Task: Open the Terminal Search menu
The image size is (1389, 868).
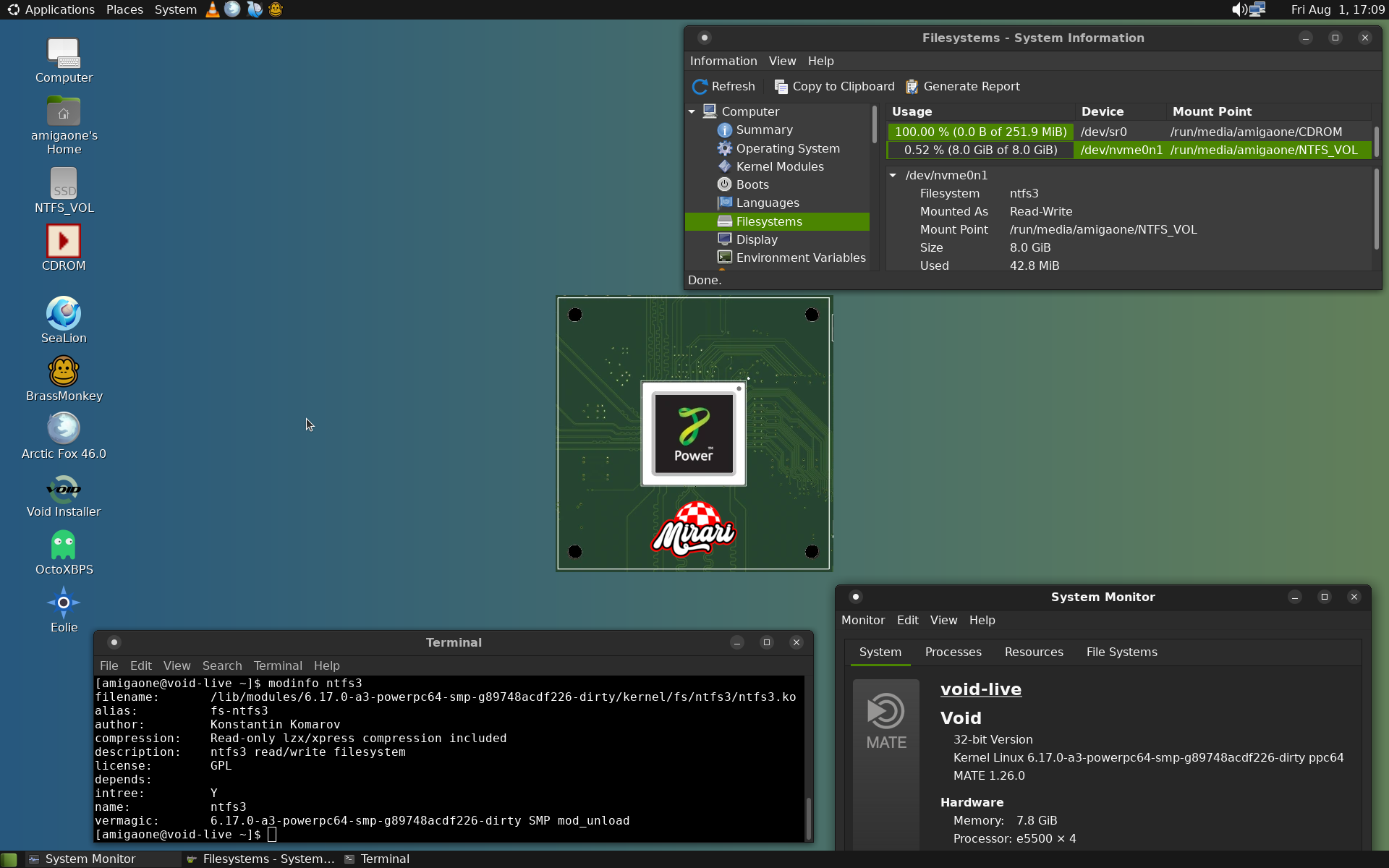Action: coord(221,665)
